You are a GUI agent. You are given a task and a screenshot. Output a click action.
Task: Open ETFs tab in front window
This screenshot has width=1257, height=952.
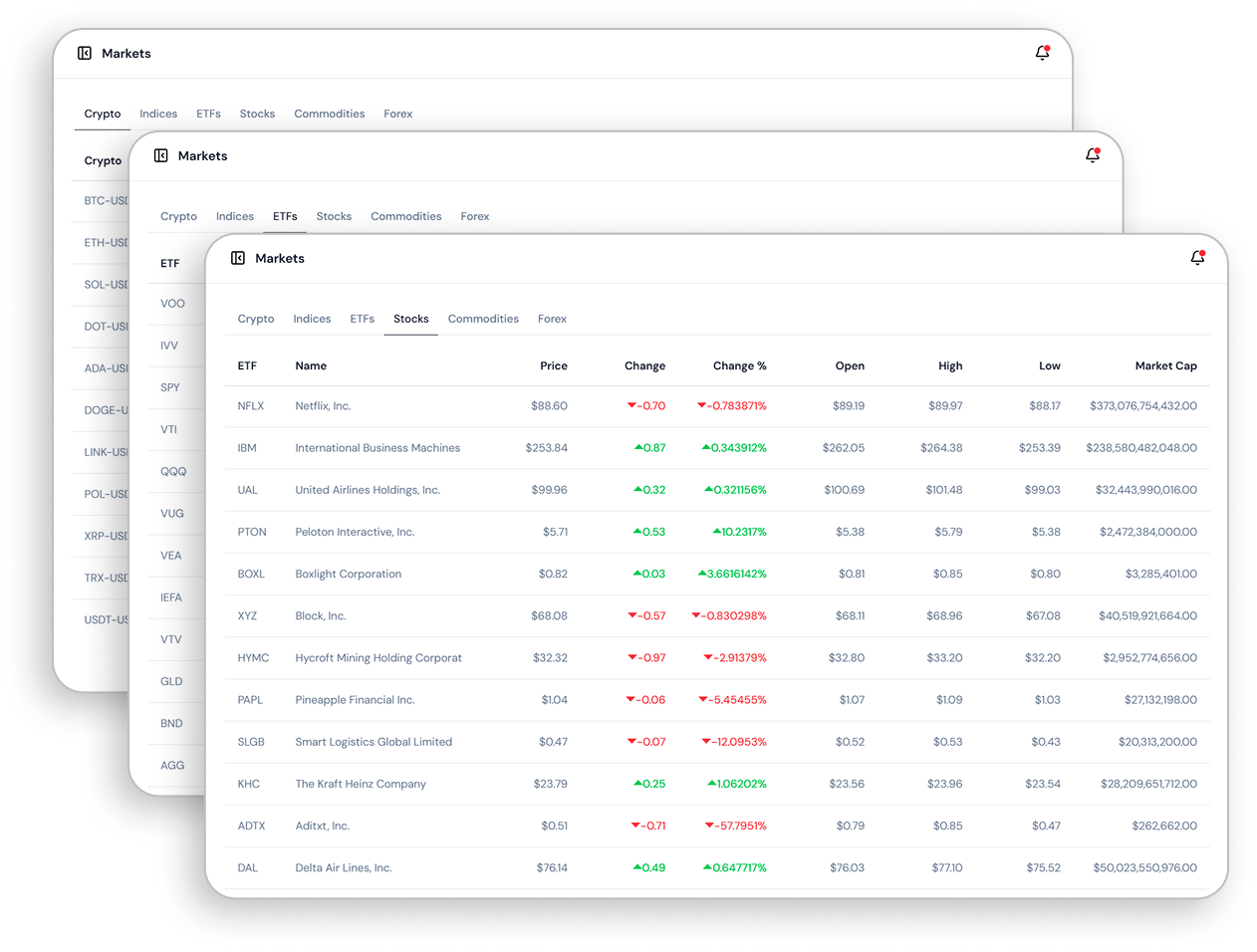pos(363,319)
